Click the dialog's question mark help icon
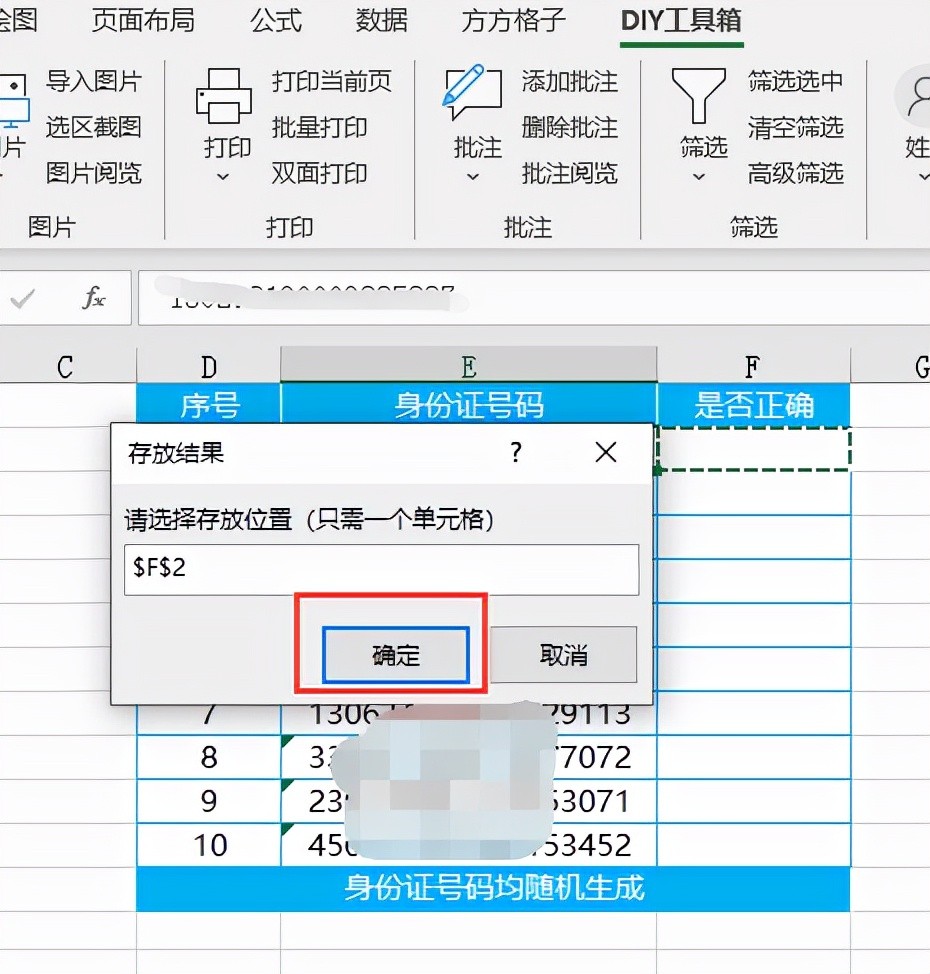This screenshot has width=930, height=974. (516, 453)
